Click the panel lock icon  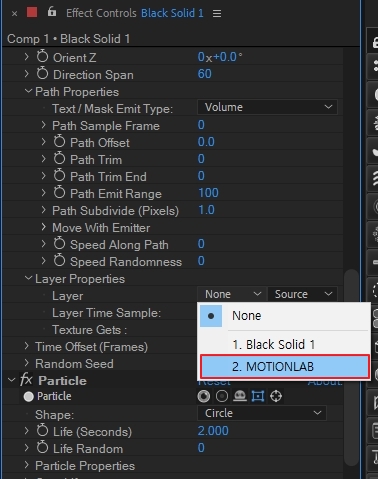coord(52,12)
